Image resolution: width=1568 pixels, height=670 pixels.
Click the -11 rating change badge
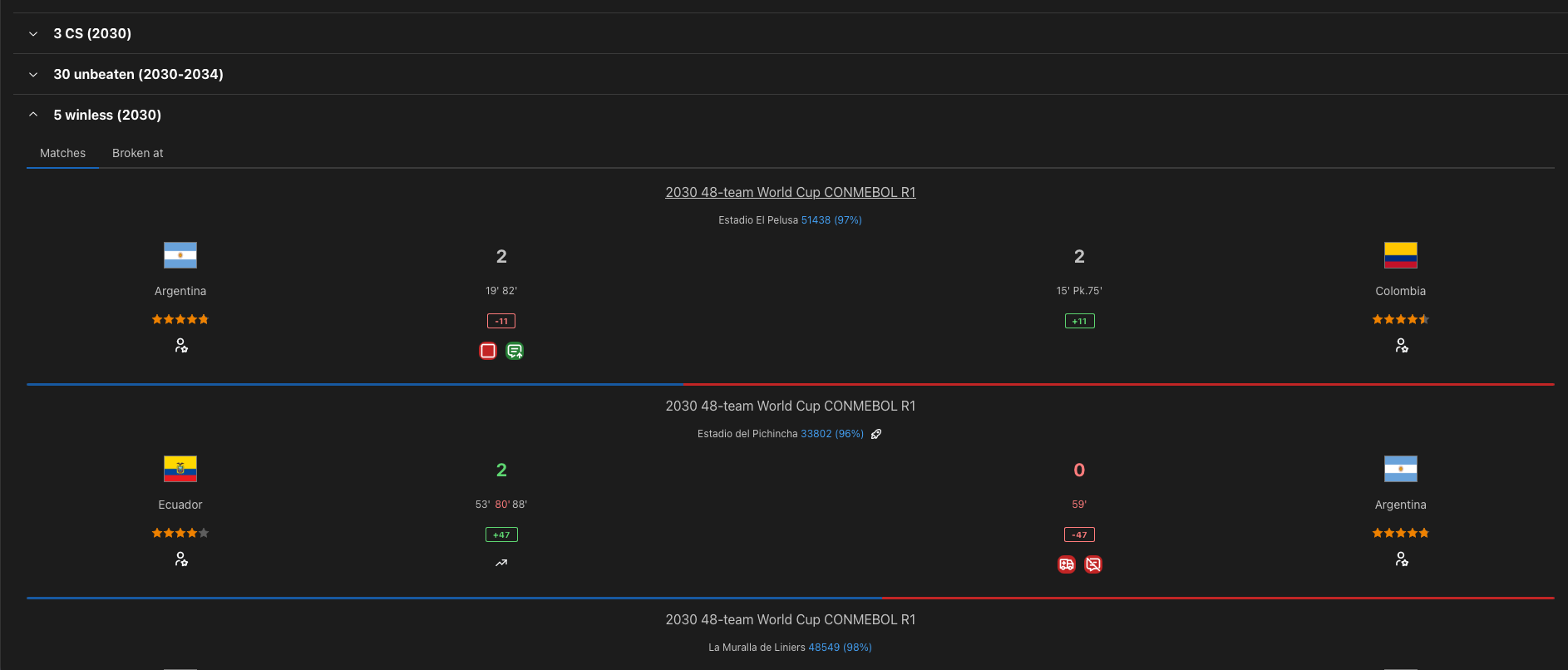(501, 321)
